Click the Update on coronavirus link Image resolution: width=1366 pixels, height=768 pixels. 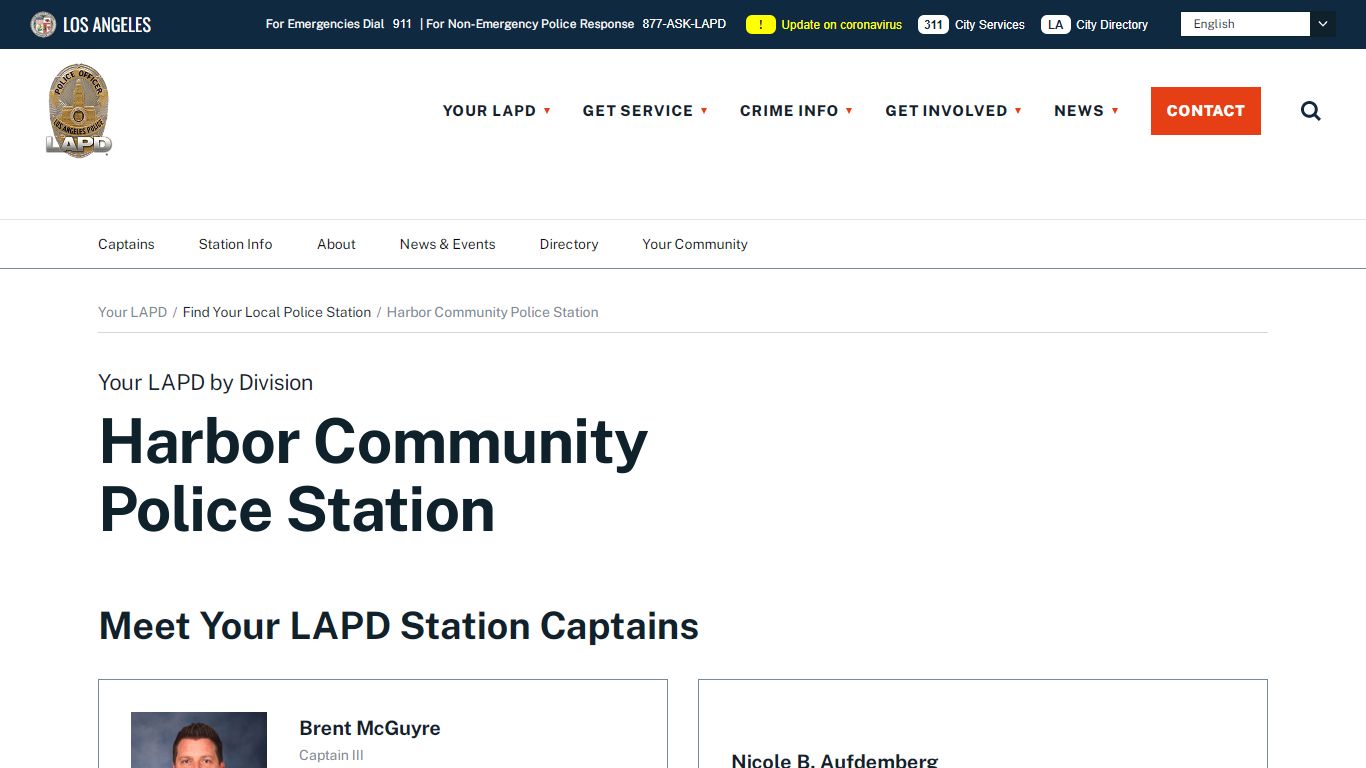point(841,25)
